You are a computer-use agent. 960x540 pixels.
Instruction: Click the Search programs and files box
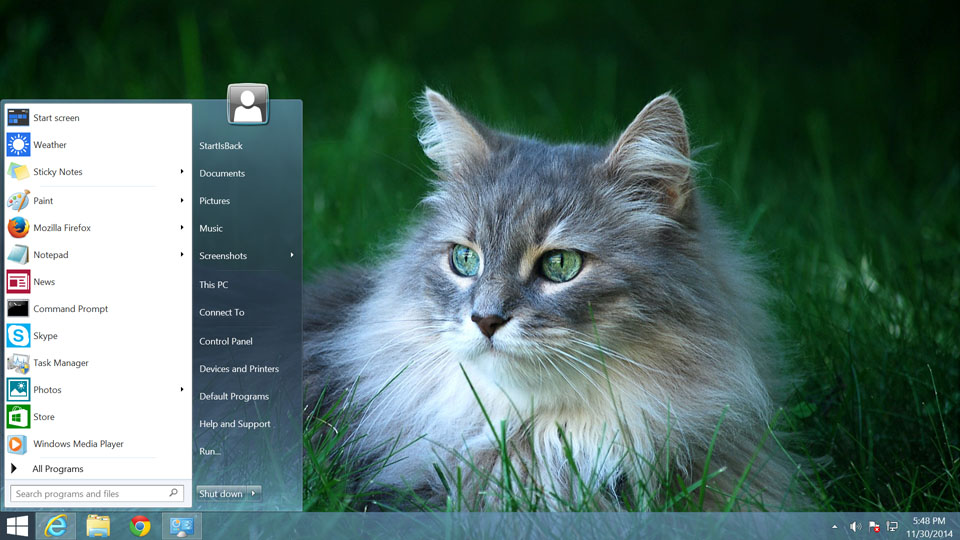point(90,494)
